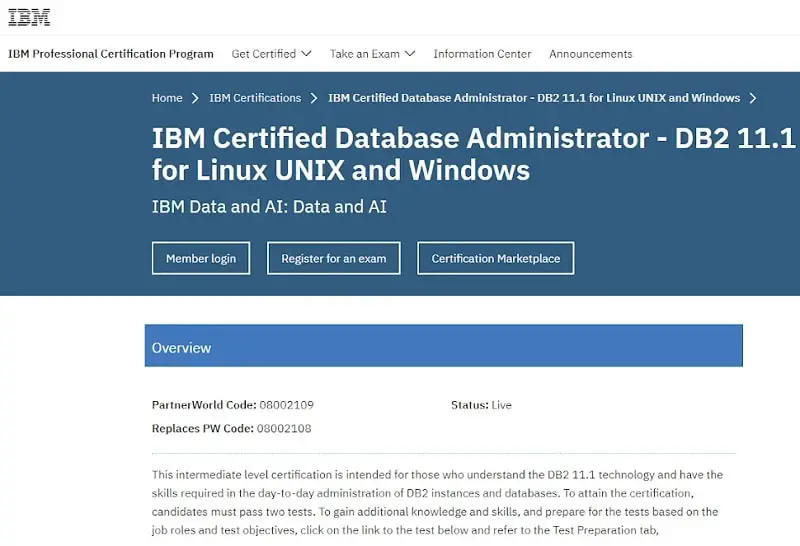The image size is (800, 546).
Task: Click PartnerWorld Code 08002109 value
Action: 286,405
